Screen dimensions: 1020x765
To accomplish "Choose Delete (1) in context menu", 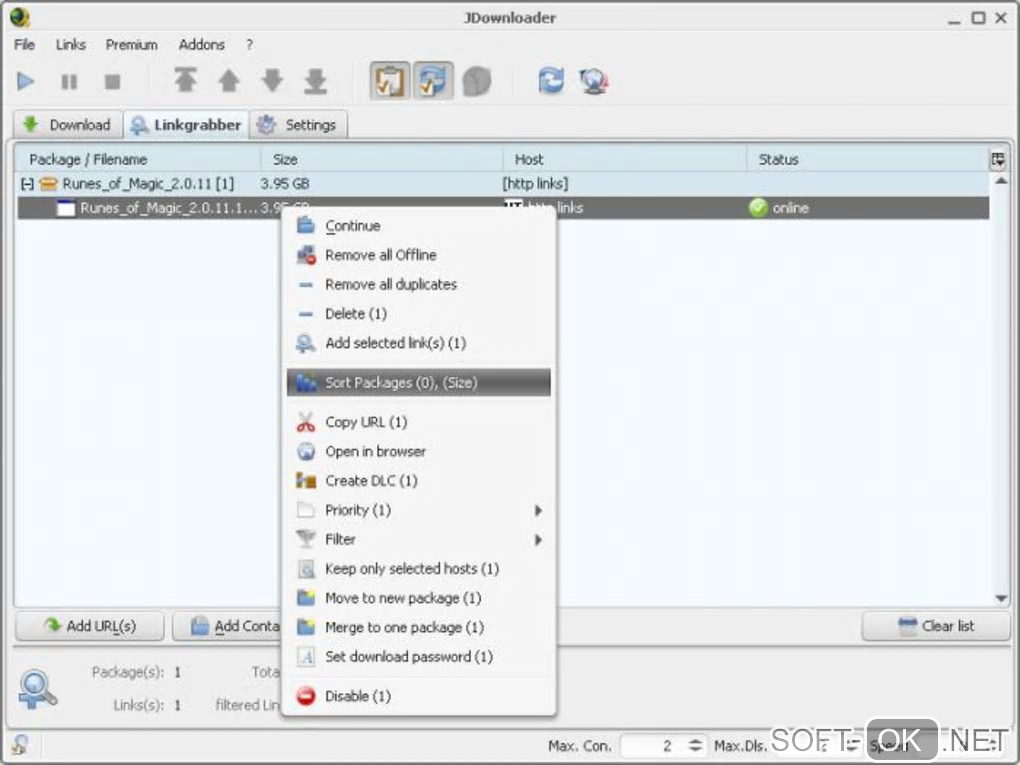I will click(418, 314).
